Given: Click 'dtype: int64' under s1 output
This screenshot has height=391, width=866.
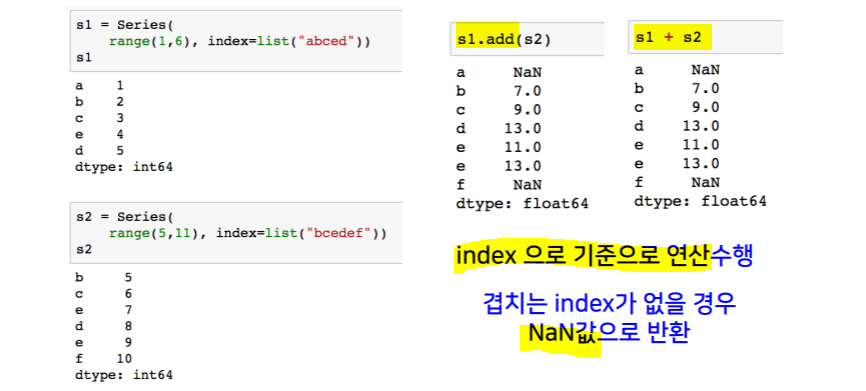Looking at the screenshot, I should (x=124, y=166).
